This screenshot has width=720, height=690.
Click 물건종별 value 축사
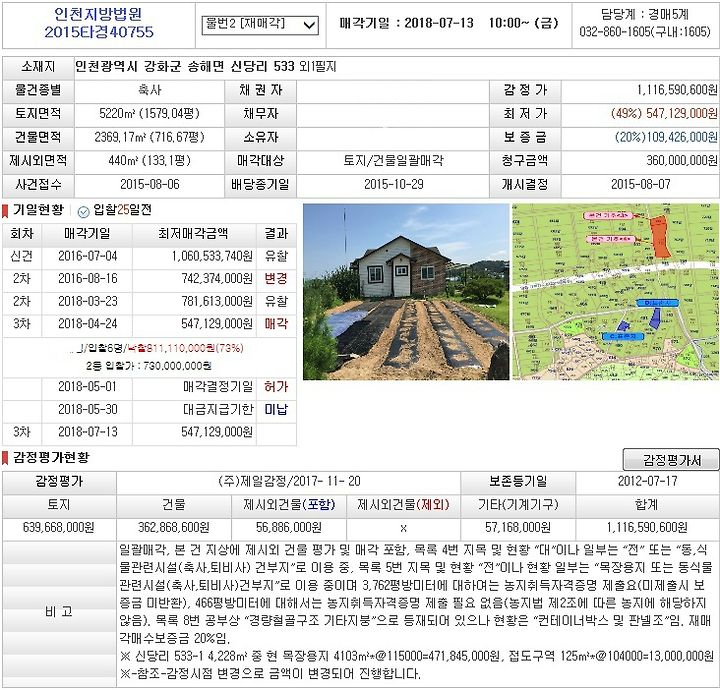149,90
